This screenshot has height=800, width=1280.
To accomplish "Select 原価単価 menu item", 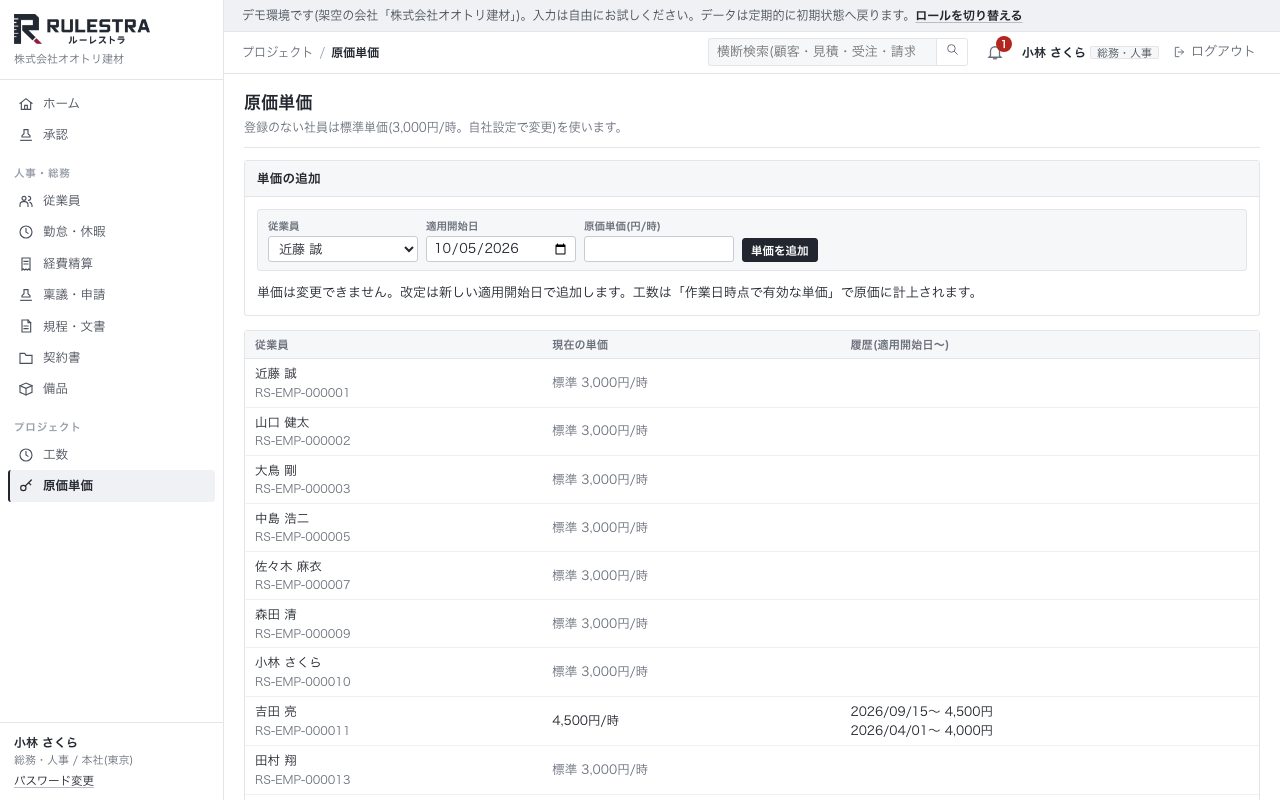I will click(x=111, y=486).
